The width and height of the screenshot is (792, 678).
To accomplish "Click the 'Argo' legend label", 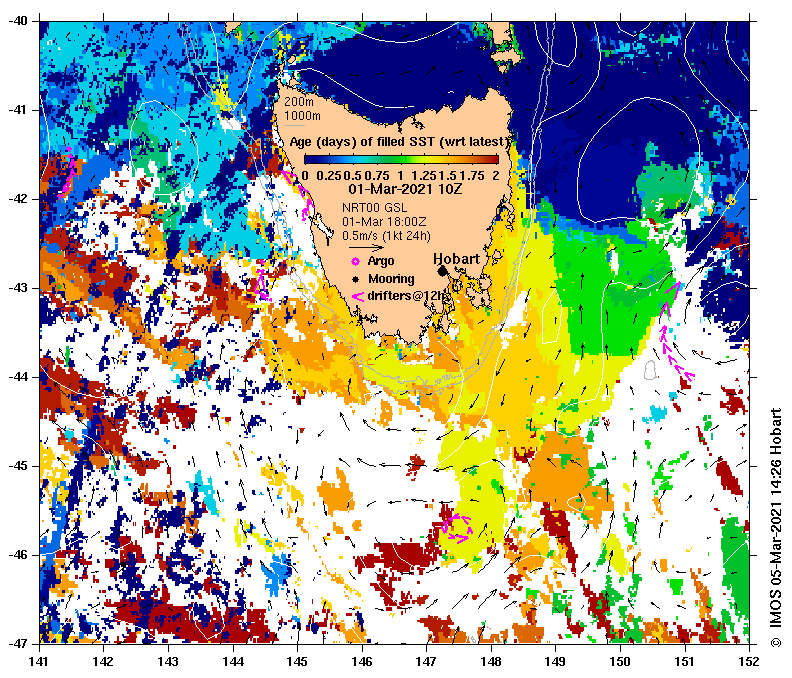I will coord(381,261).
